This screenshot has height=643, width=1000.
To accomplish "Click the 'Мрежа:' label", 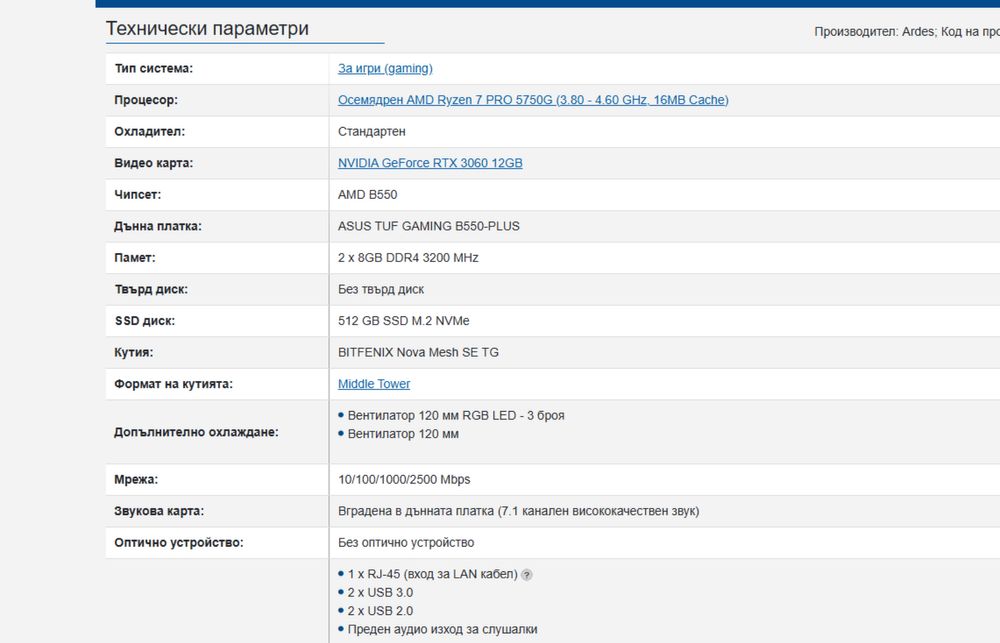I will pos(136,479).
